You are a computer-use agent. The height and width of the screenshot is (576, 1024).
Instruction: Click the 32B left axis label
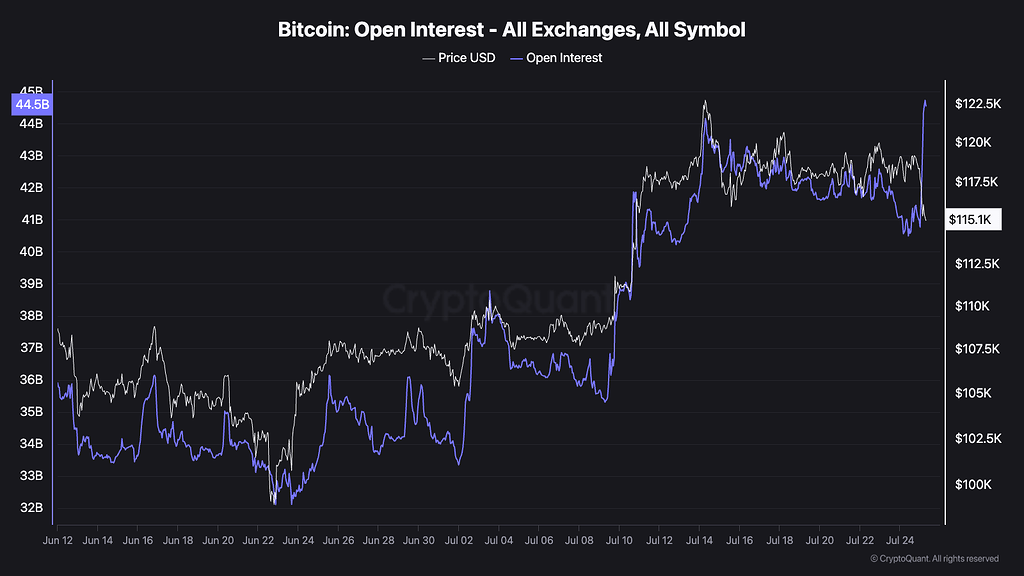click(x=32, y=507)
